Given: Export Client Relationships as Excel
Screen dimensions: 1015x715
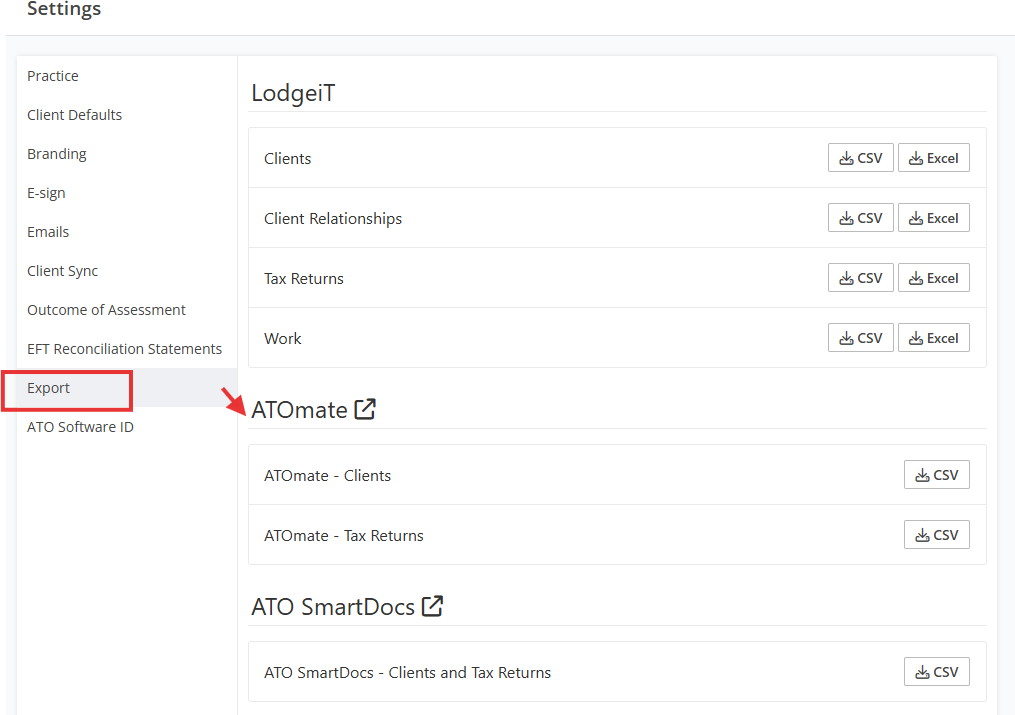Looking at the screenshot, I should pos(933,218).
